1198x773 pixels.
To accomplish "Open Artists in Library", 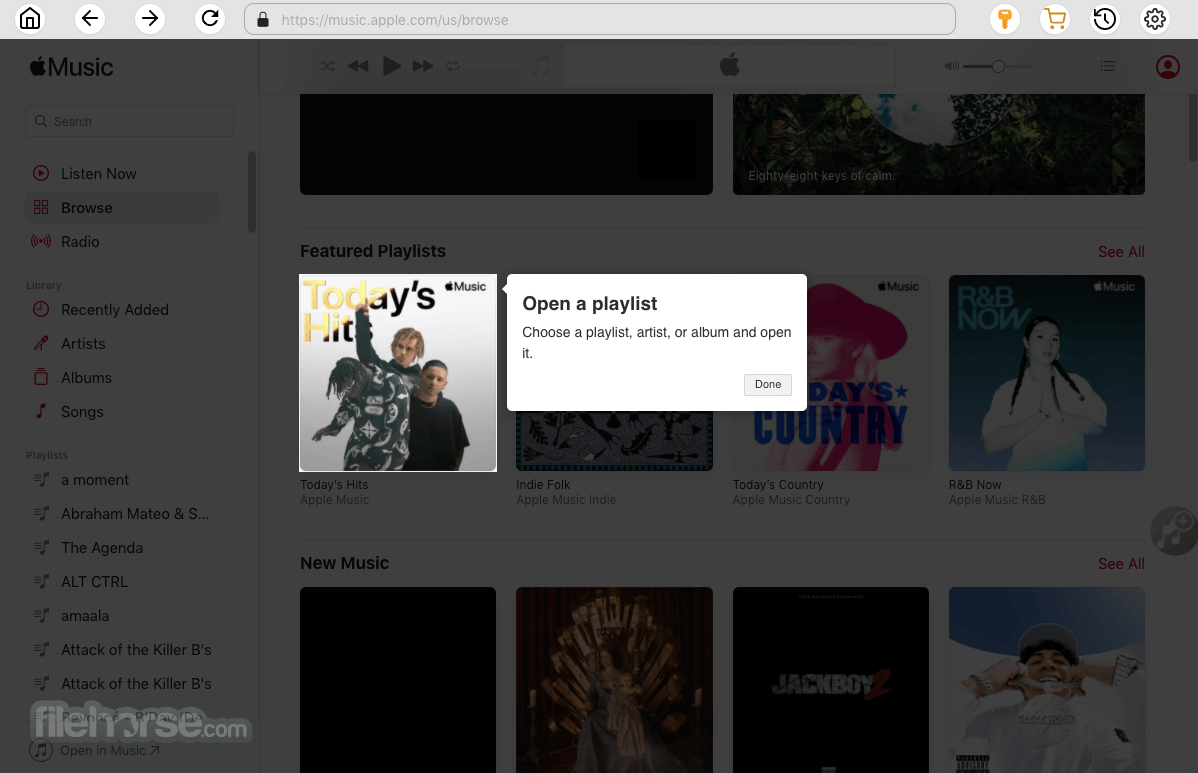I will (x=122, y=344).
